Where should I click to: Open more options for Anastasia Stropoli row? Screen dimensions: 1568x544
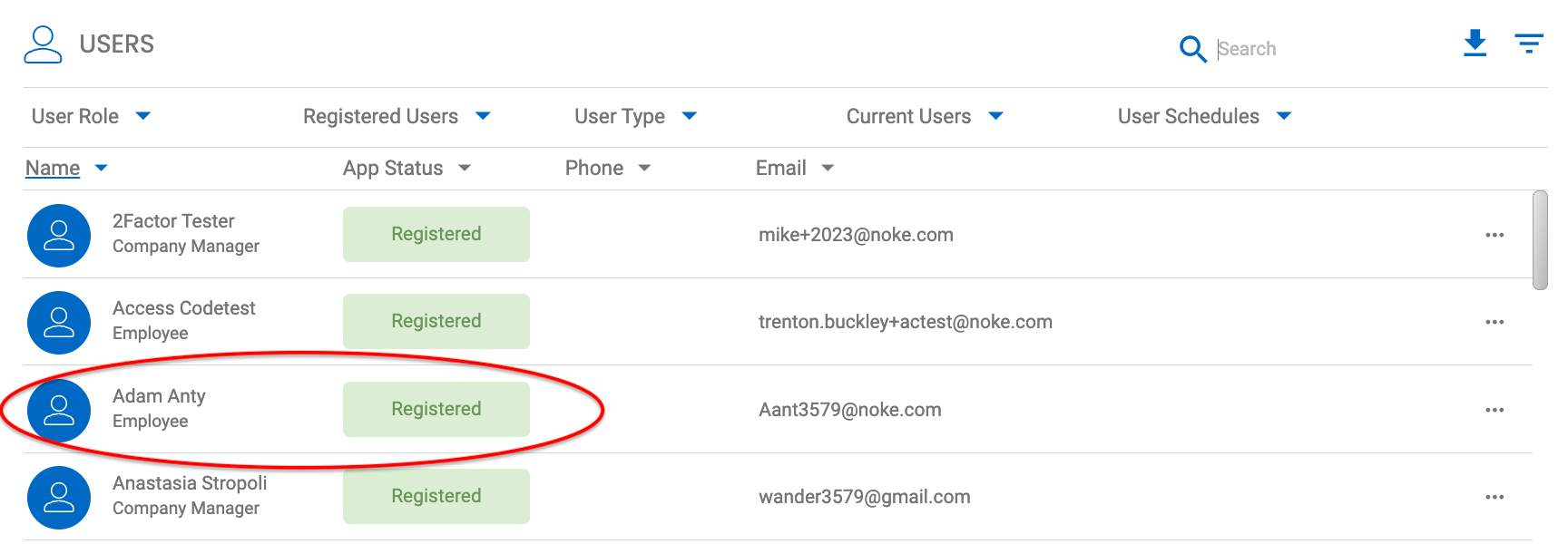[1494, 497]
